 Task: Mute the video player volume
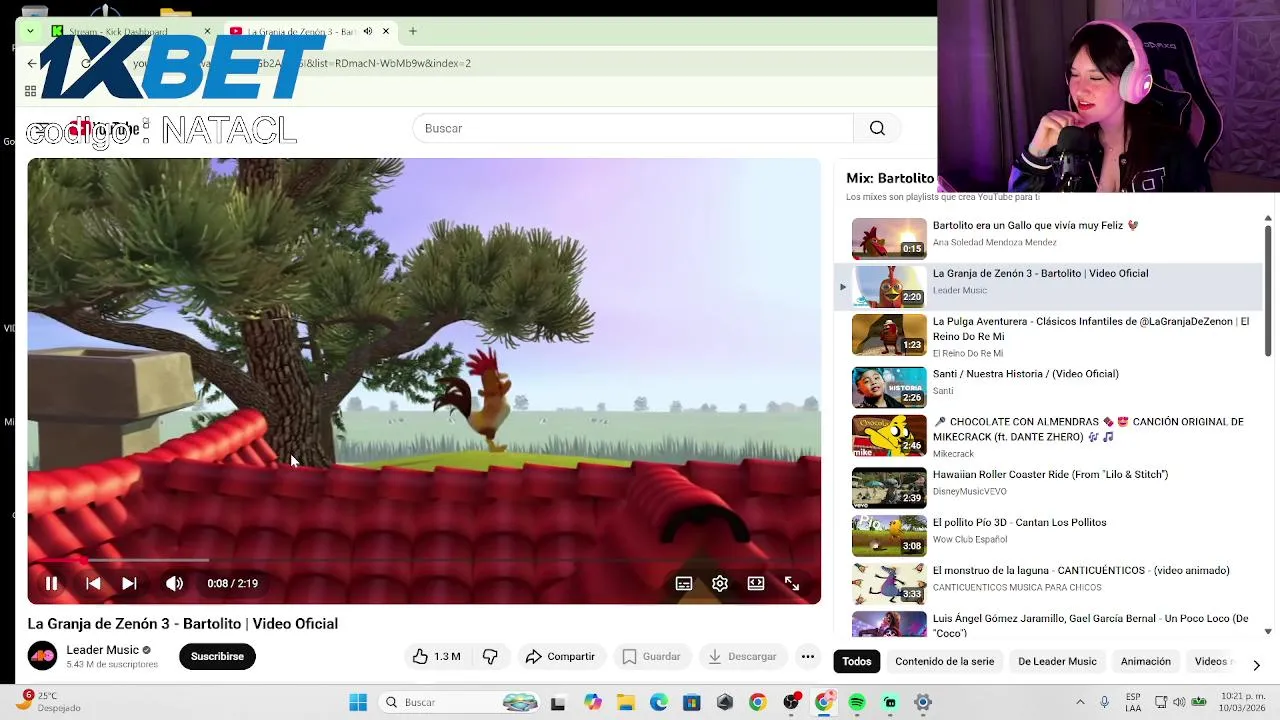coord(174,583)
